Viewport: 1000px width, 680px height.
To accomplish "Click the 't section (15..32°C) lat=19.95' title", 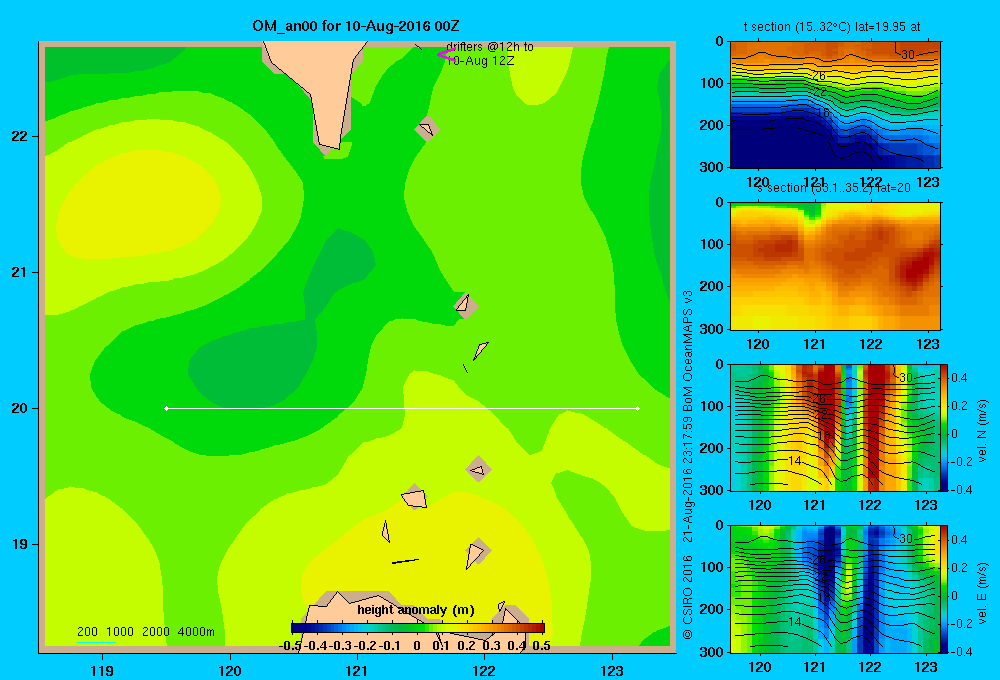I will (832, 27).
